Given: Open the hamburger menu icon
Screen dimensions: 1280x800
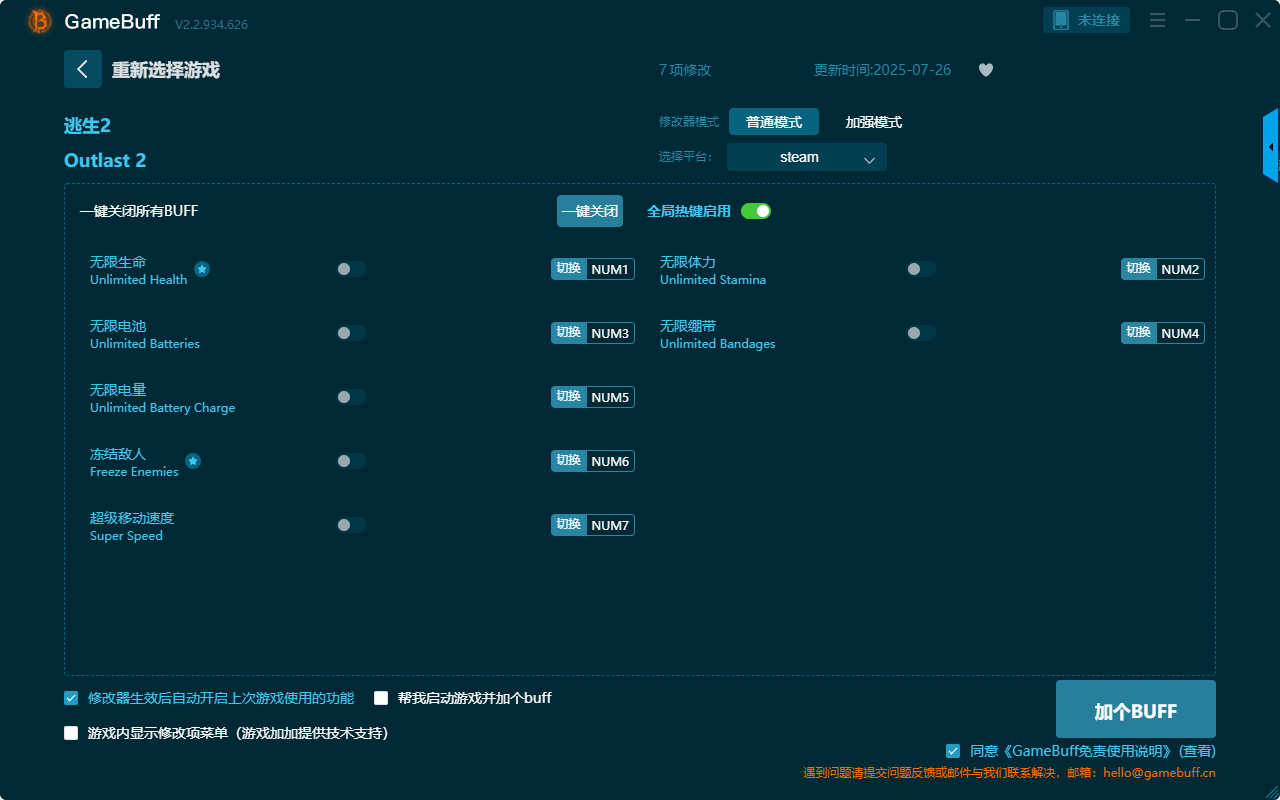Looking at the screenshot, I should point(1157,20).
